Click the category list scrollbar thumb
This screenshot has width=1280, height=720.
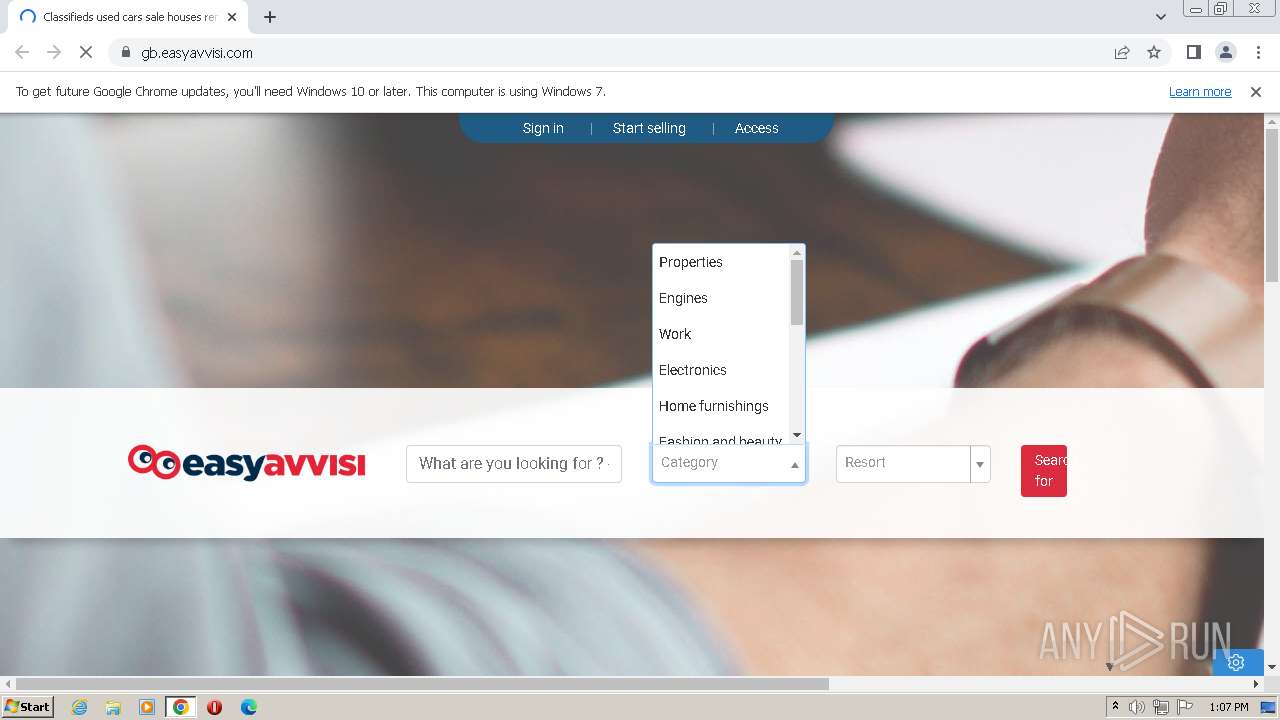[797, 292]
